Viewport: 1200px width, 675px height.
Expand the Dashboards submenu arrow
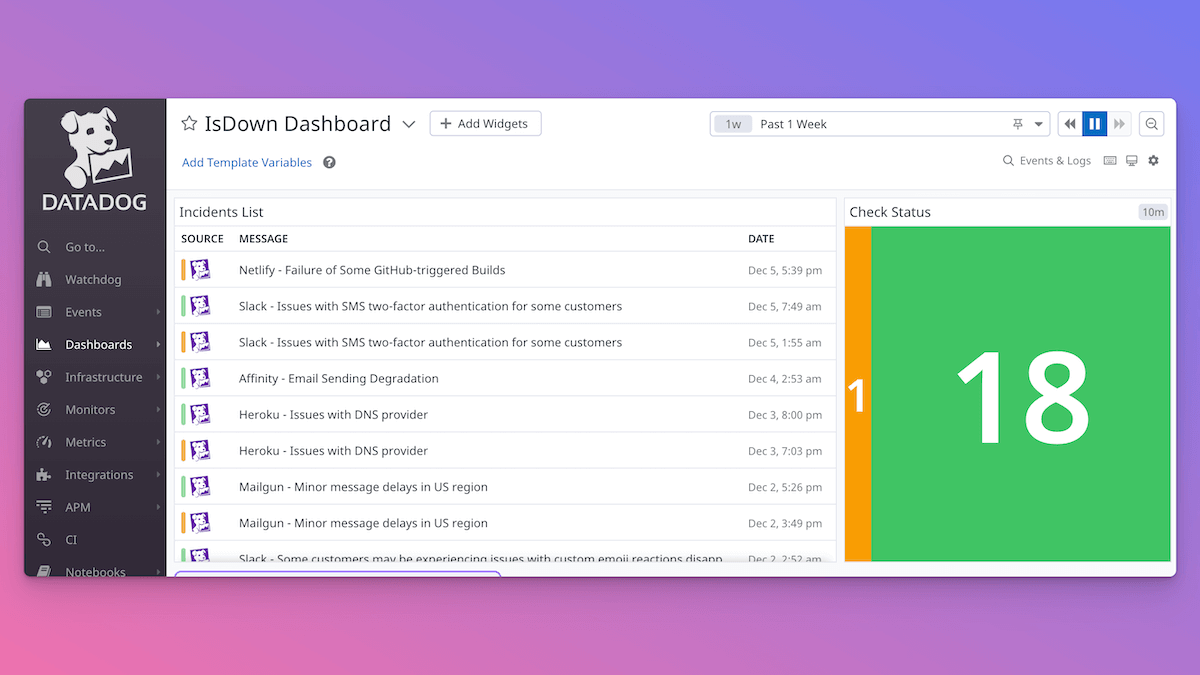(x=158, y=345)
